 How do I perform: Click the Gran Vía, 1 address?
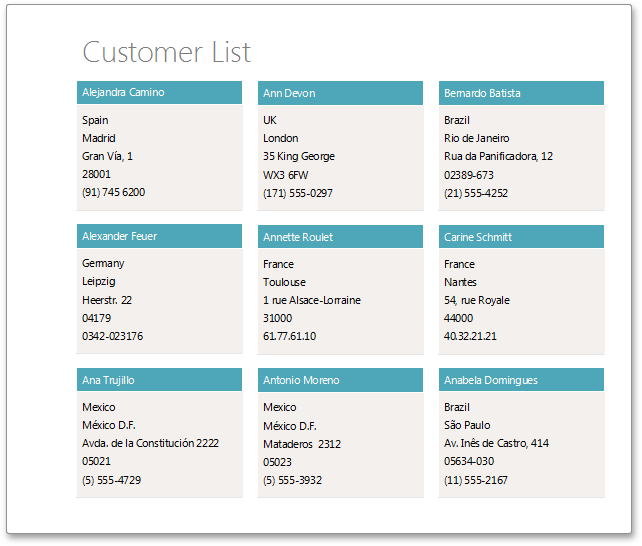(x=107, y=156)
